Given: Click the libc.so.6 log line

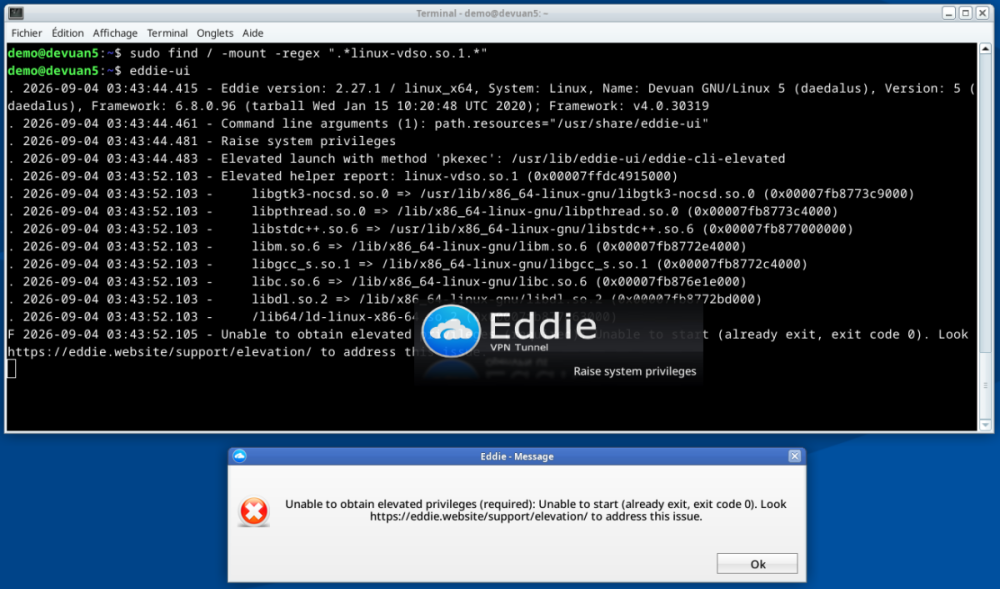Looking at the screenshot, I should [x=377, y=281].
